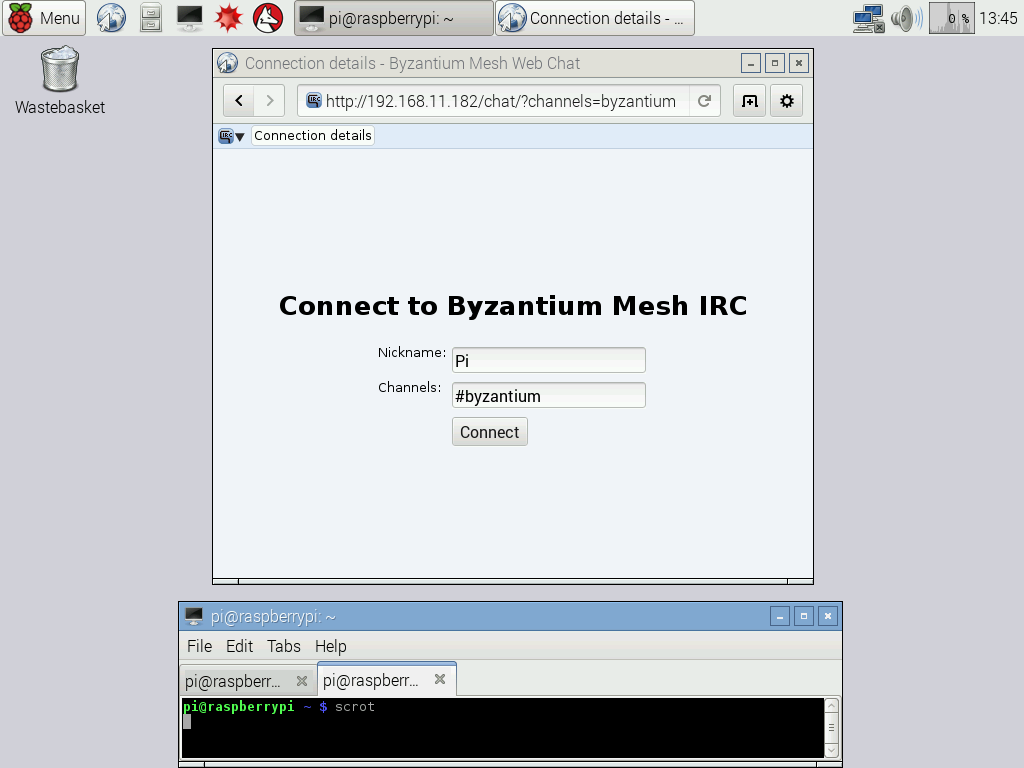Reload the web chat page

click(x=704, y=101)
